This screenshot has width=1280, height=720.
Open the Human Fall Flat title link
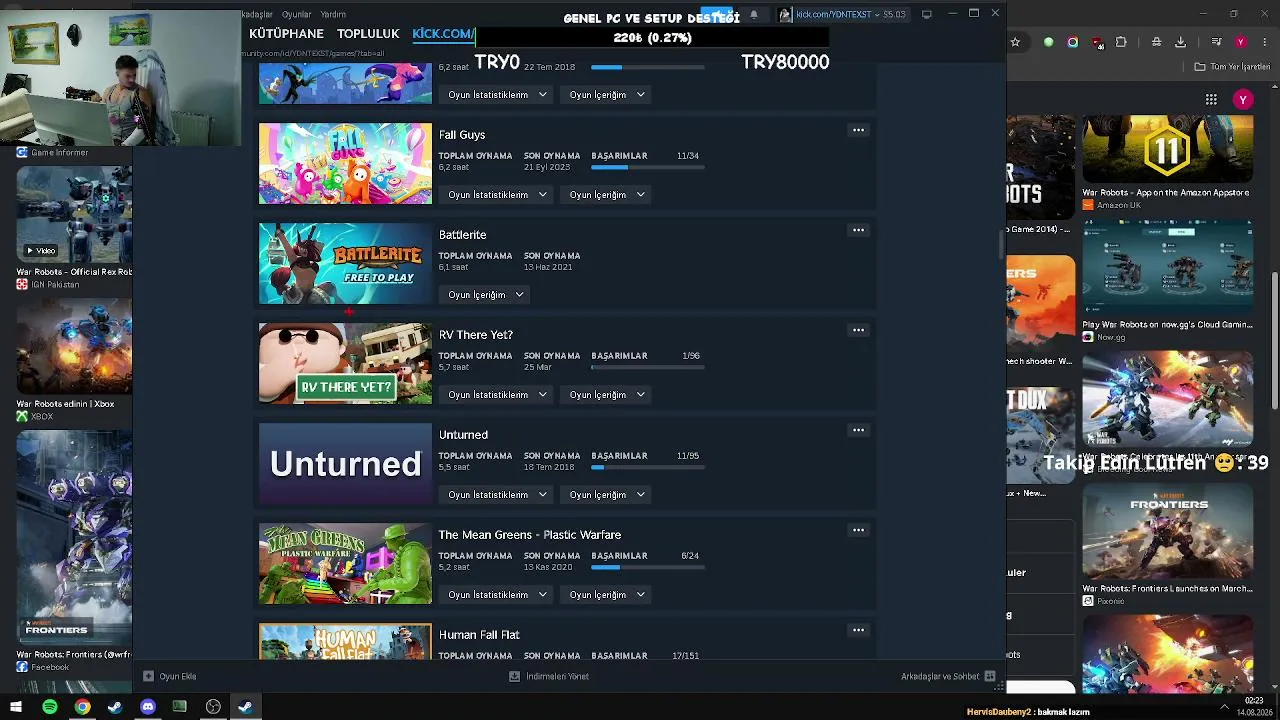click(x=479, y=635)
